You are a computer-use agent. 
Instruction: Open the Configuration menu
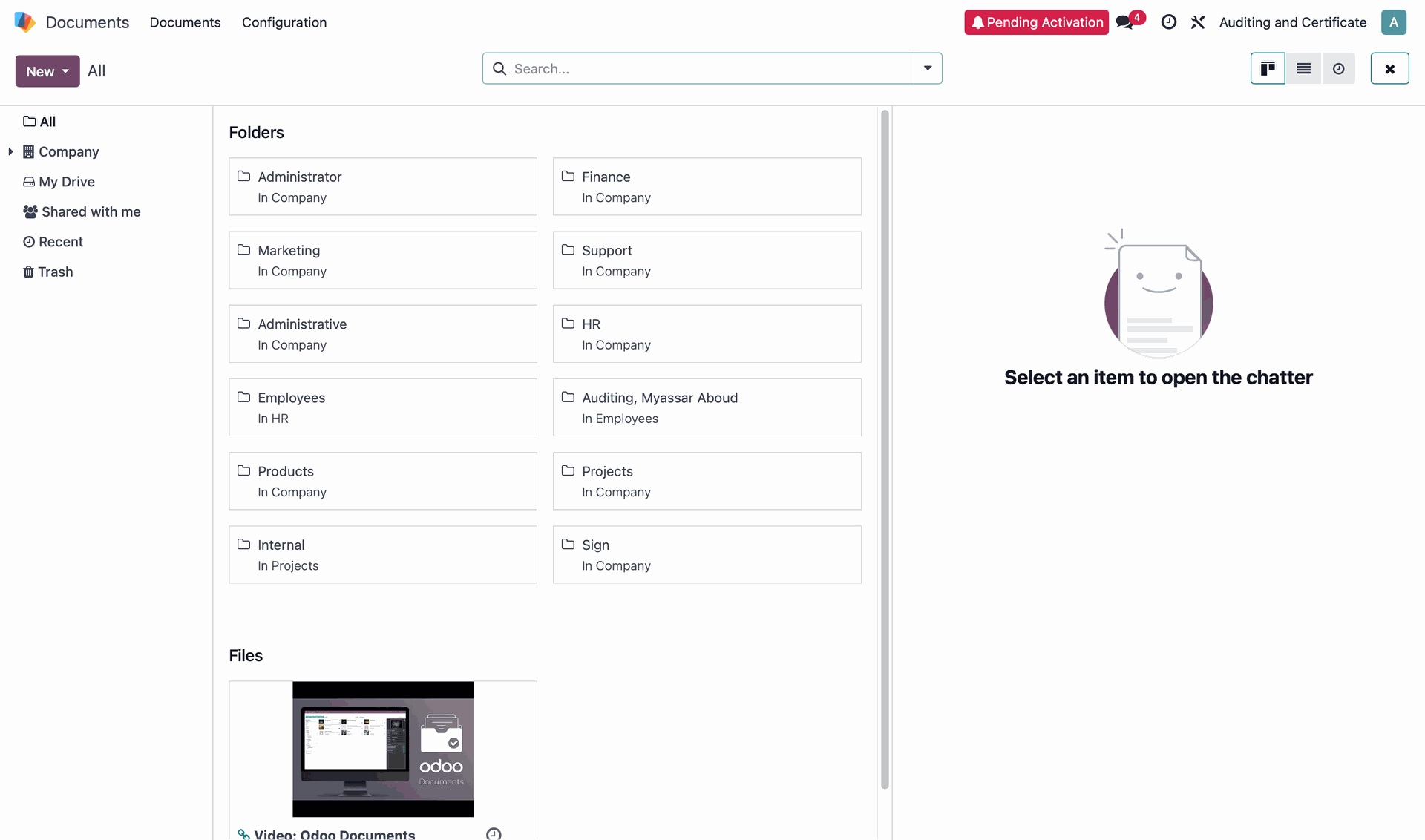284,22
